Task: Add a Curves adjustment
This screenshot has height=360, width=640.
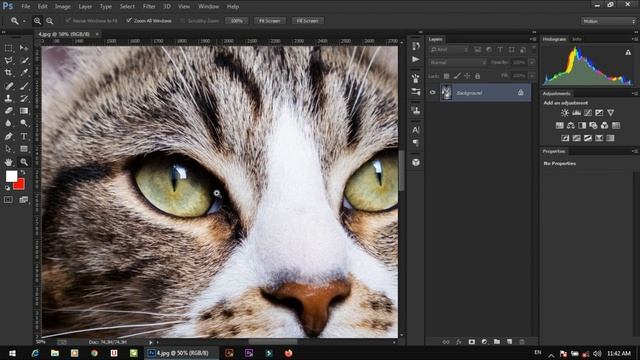Action: (x=588, y=113)
